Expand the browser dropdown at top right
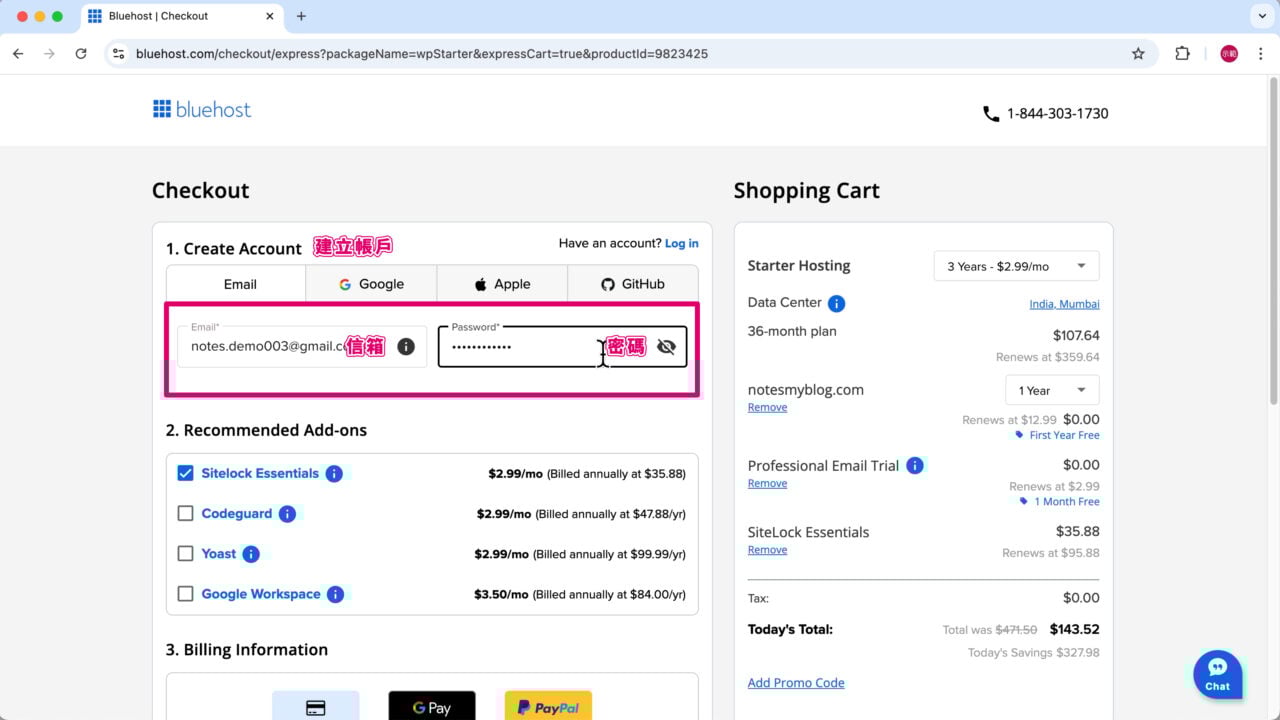This screenshot has width=1280, height=720. coord(1262,16)
